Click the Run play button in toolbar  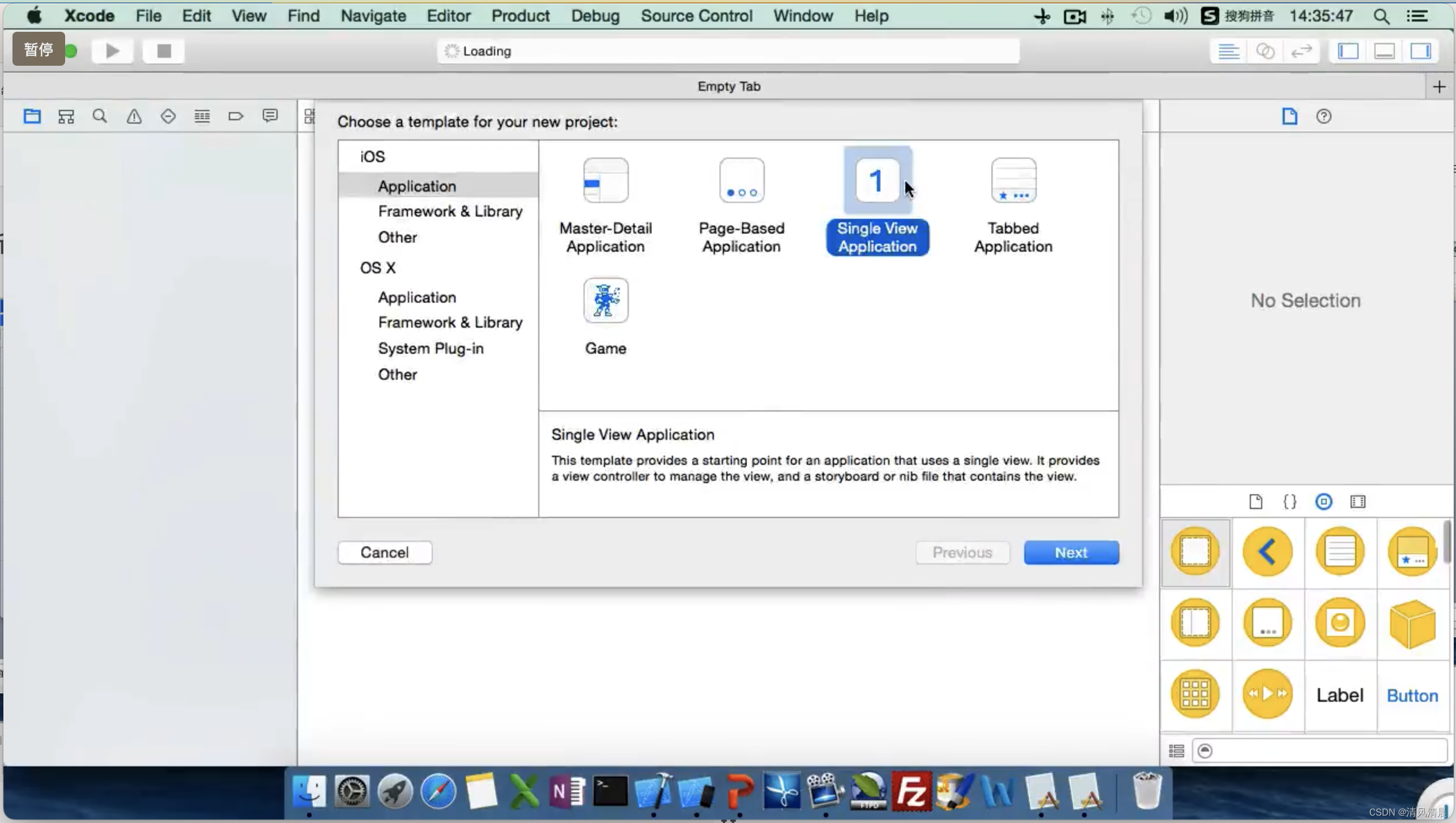[112, 51]
